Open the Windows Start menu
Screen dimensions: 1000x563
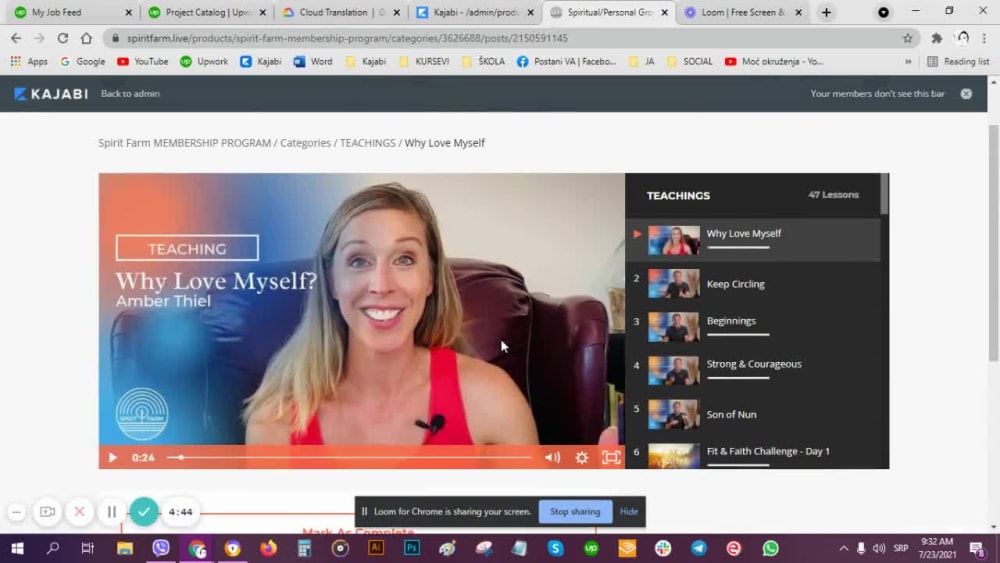(17, 548)
